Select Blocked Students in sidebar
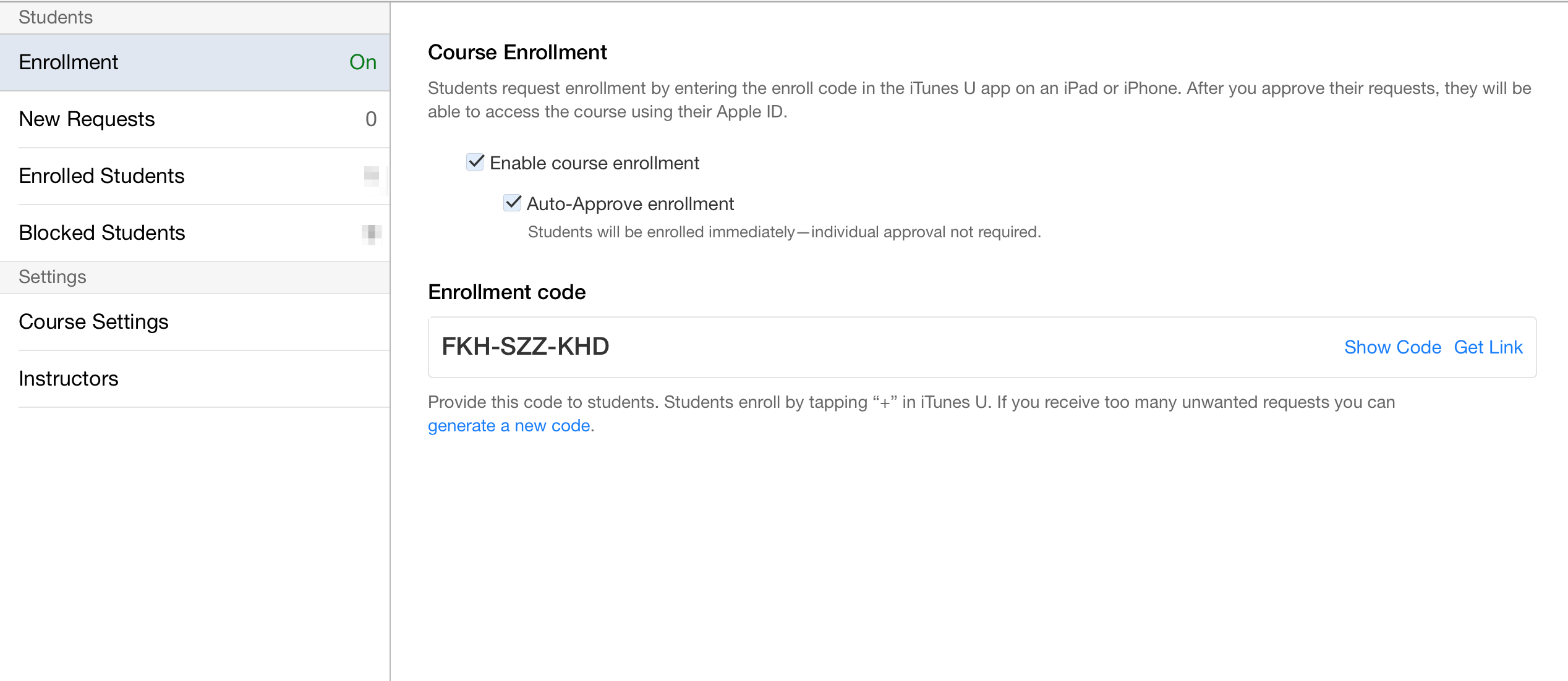The height and width of the screenshot is (681, 1568). pyautogui.click(x=101, y=233)
